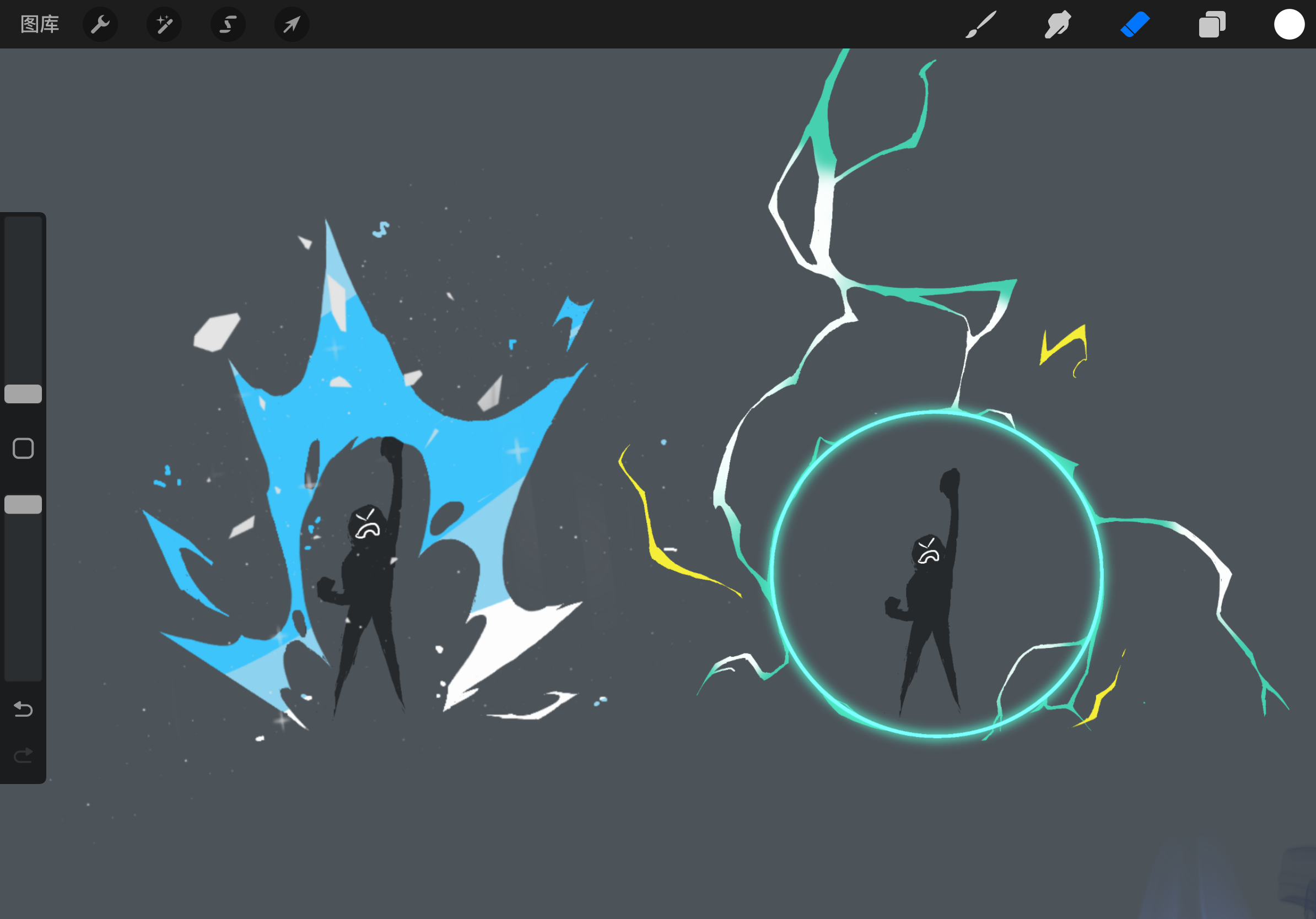Click the brush size slider handle
Image resolution: width=1316 pixels, height=919 pixels.
click(23, 393)
